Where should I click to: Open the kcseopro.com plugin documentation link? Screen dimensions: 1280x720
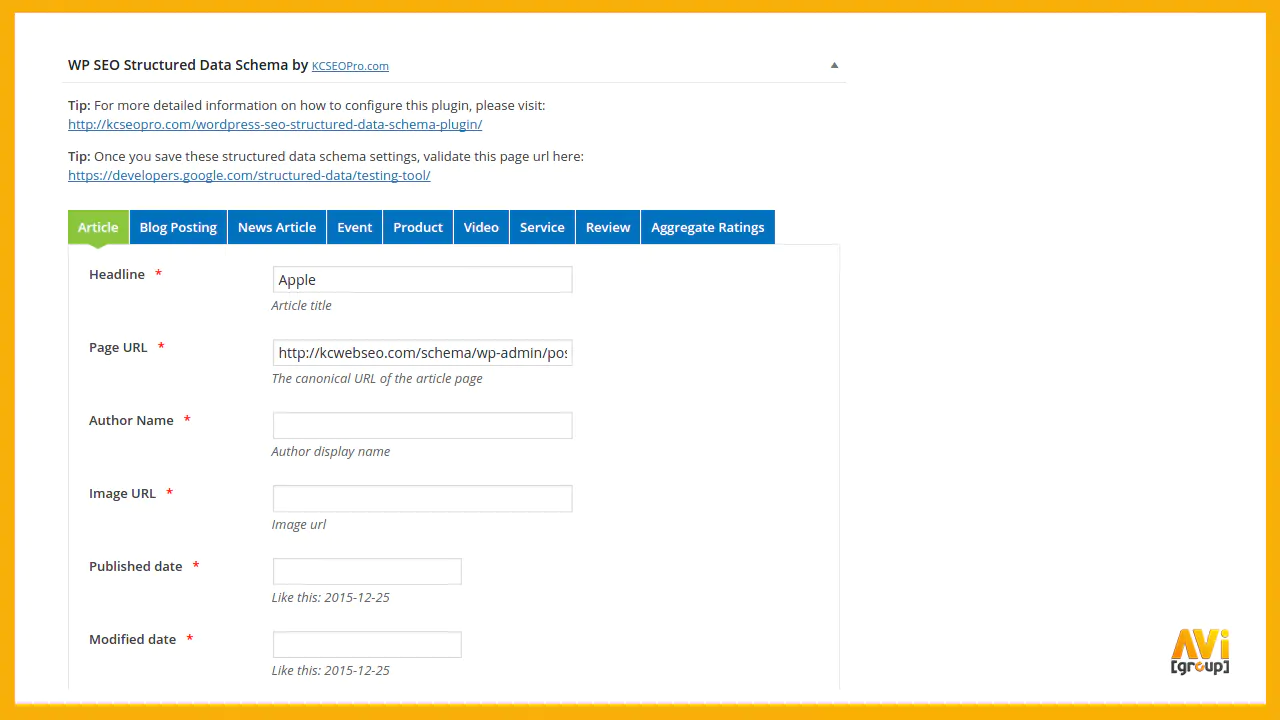click(275, 125)
